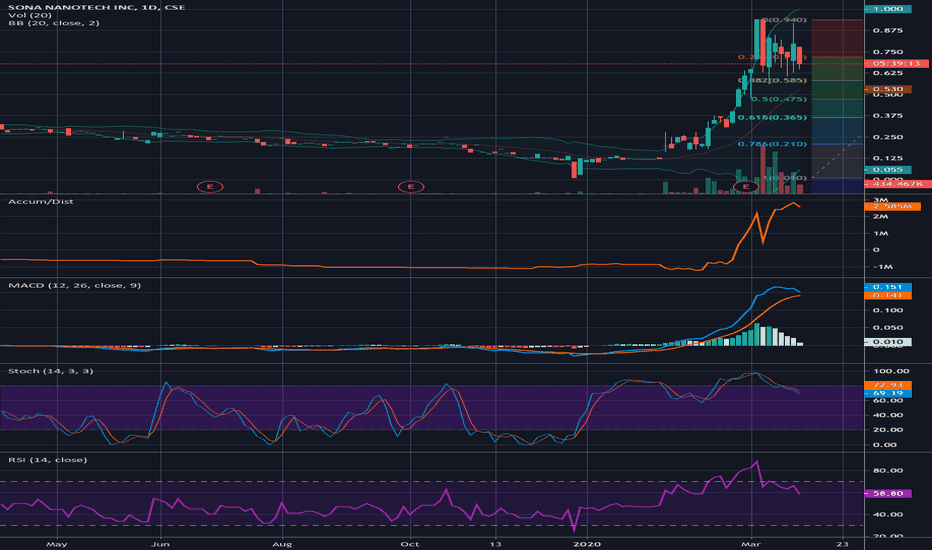
Task: Click the purple 58.80 RSI value label
Action: [887, 494]
